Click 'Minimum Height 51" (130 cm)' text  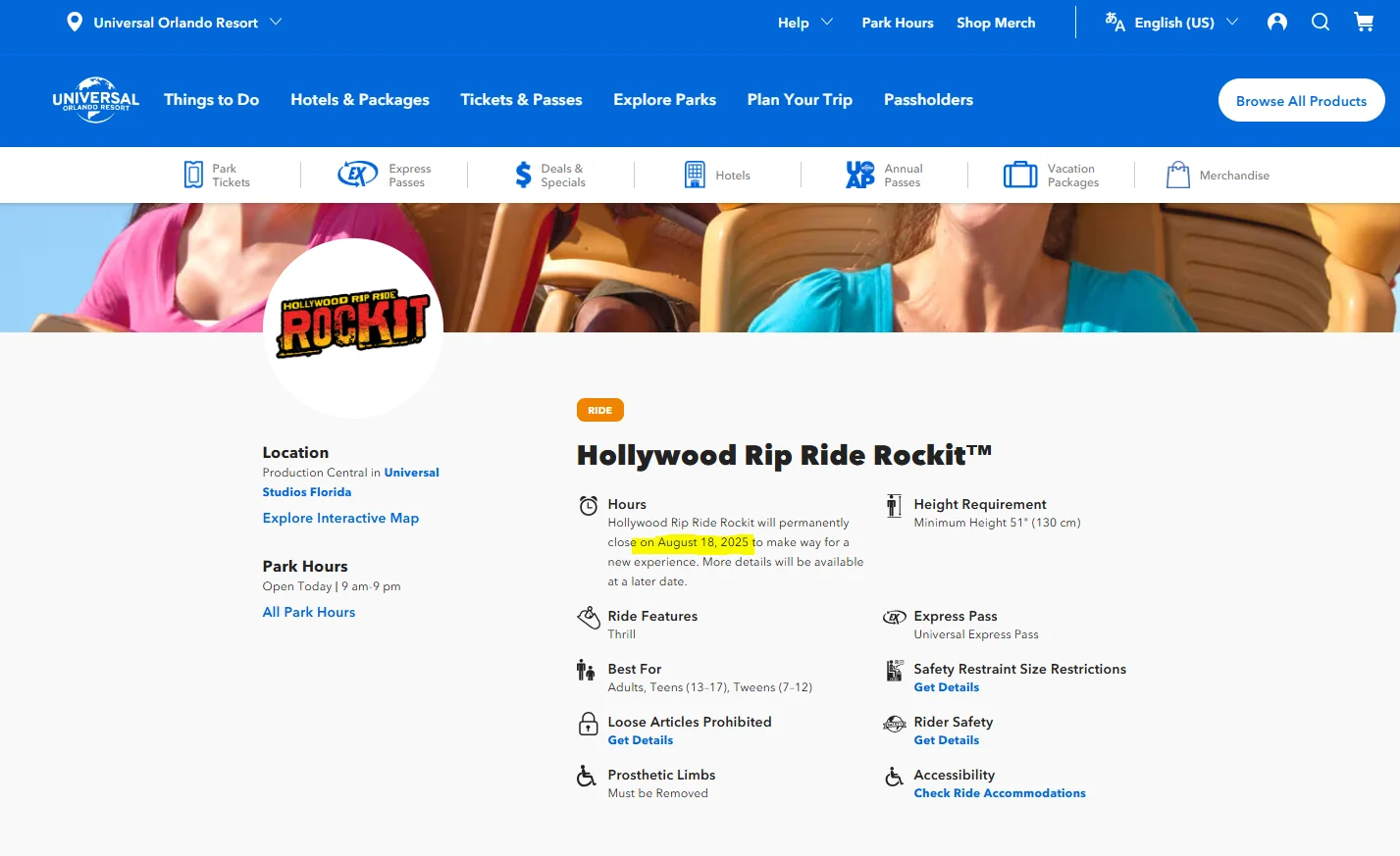click(x=997, y=523)
